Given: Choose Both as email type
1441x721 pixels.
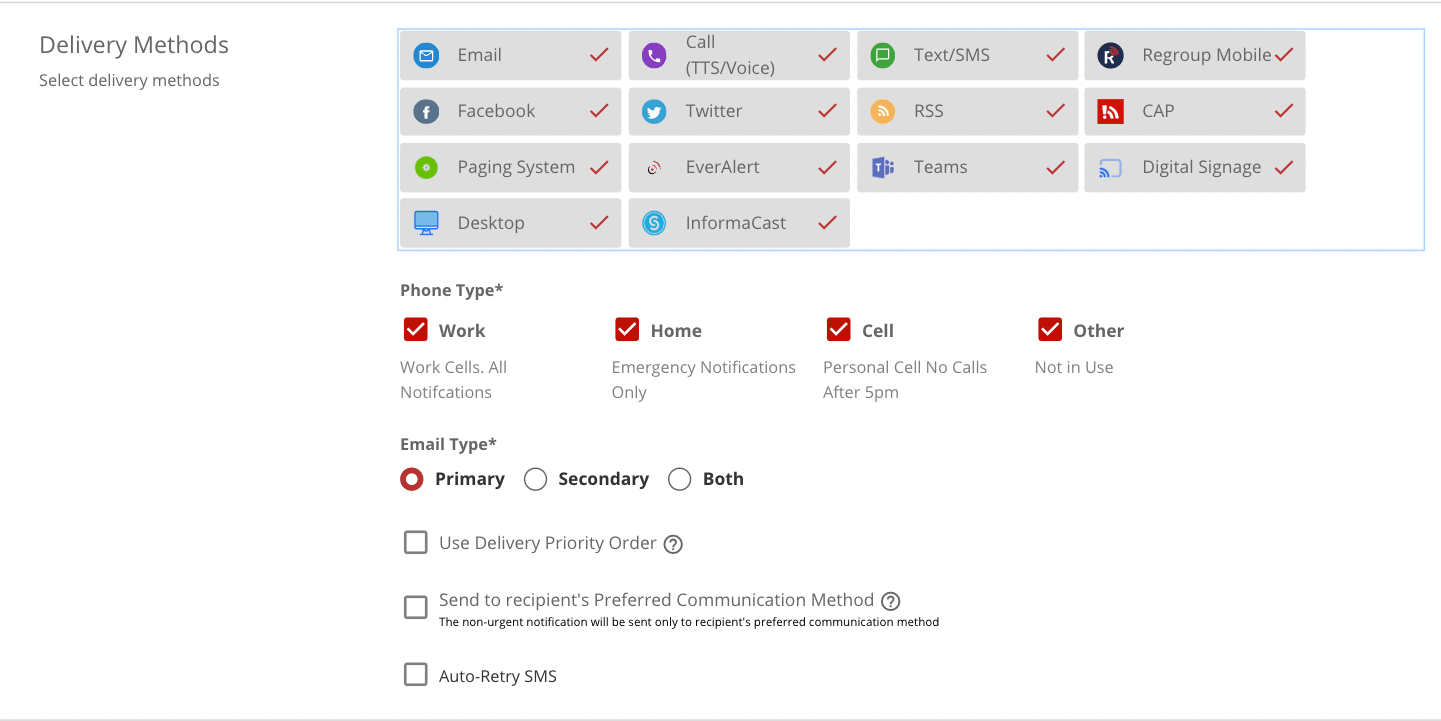Looking at the screenshot, I should 680,480.
